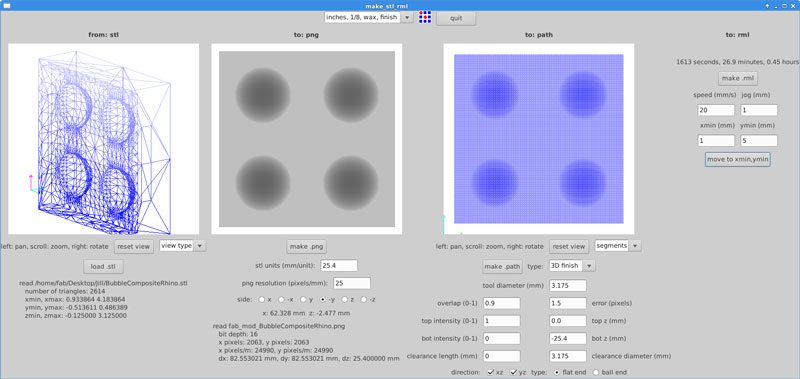Viewport: 800px width, 379px height.
Task: Click the grayscale PNG height map preview
Action: [x=307, y=139]
